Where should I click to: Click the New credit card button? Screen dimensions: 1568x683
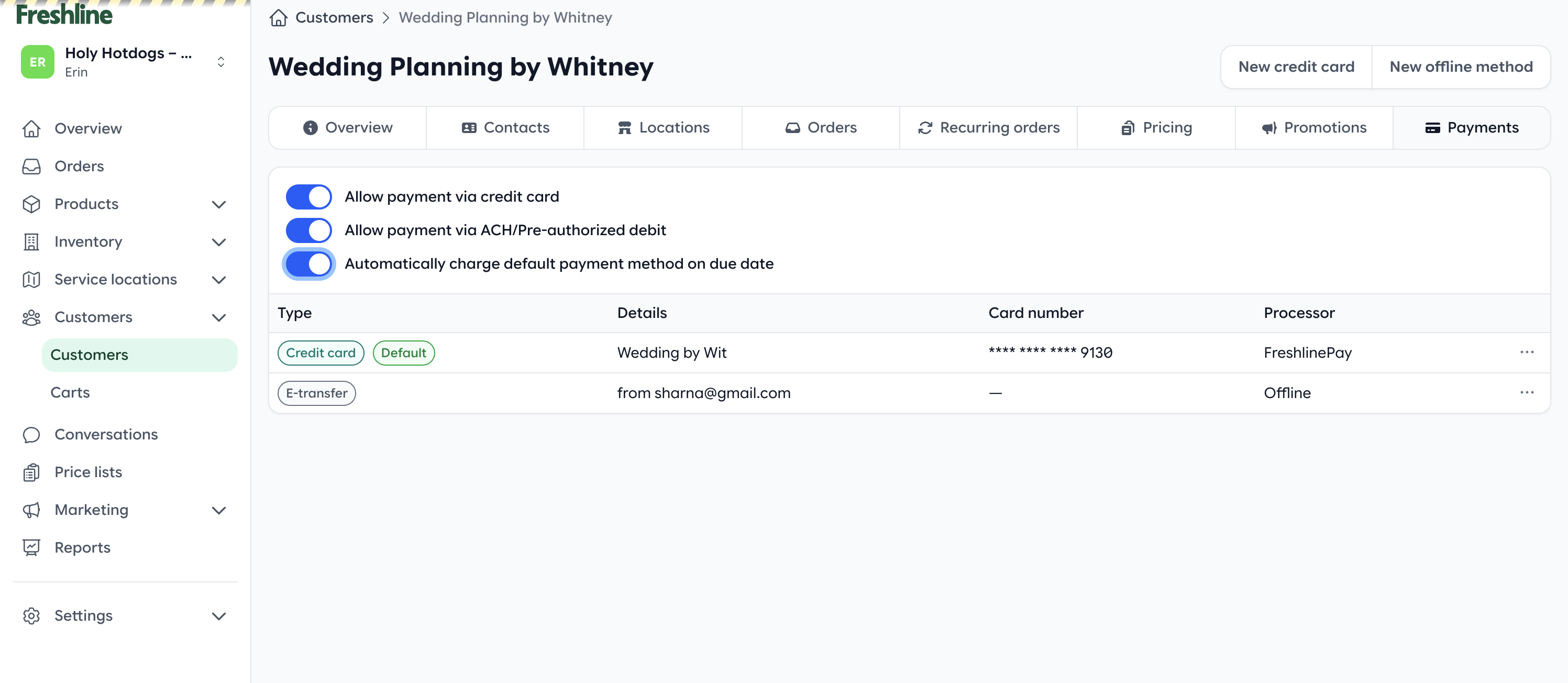coord(1295,67)
